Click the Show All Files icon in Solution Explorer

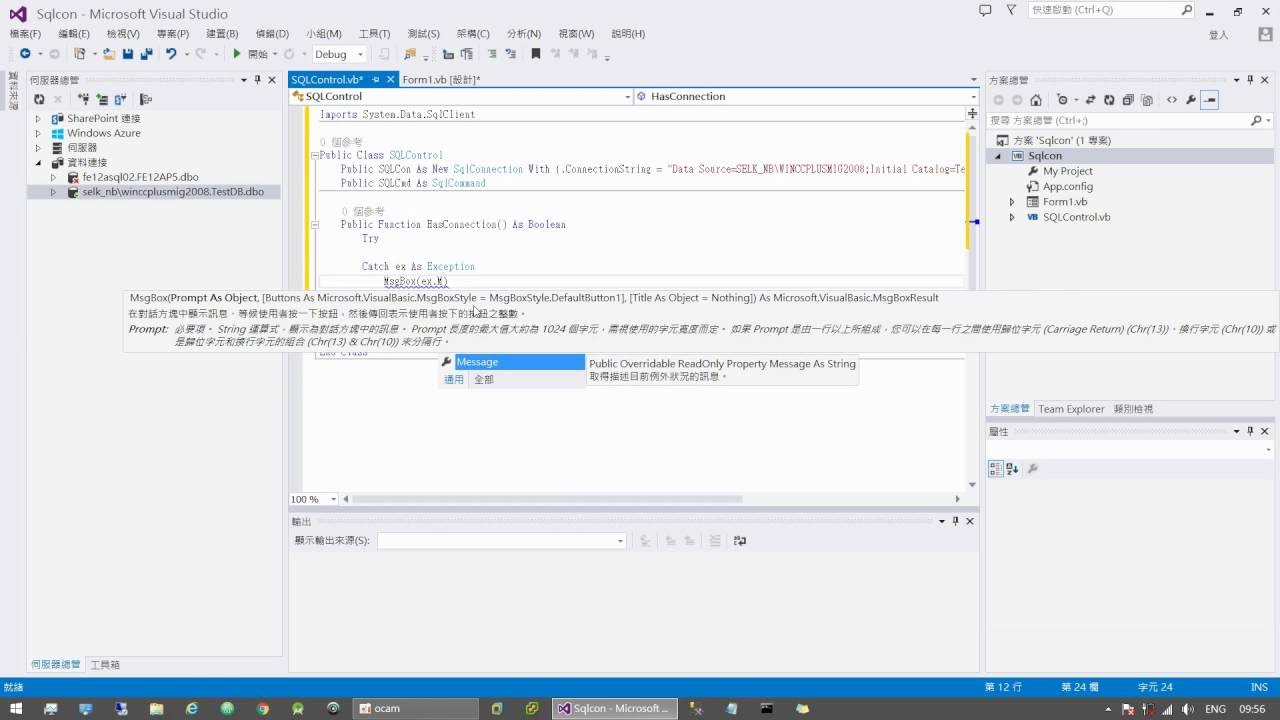1147,100
